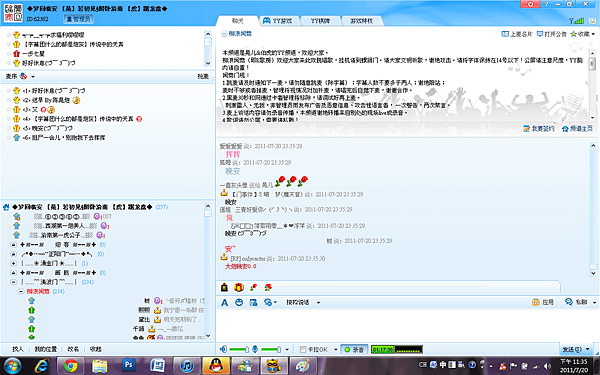Image resolution: width=600 pixels, height=375 pixels.
Task: Click the red gift box icon
Action: tap(239, 287)
